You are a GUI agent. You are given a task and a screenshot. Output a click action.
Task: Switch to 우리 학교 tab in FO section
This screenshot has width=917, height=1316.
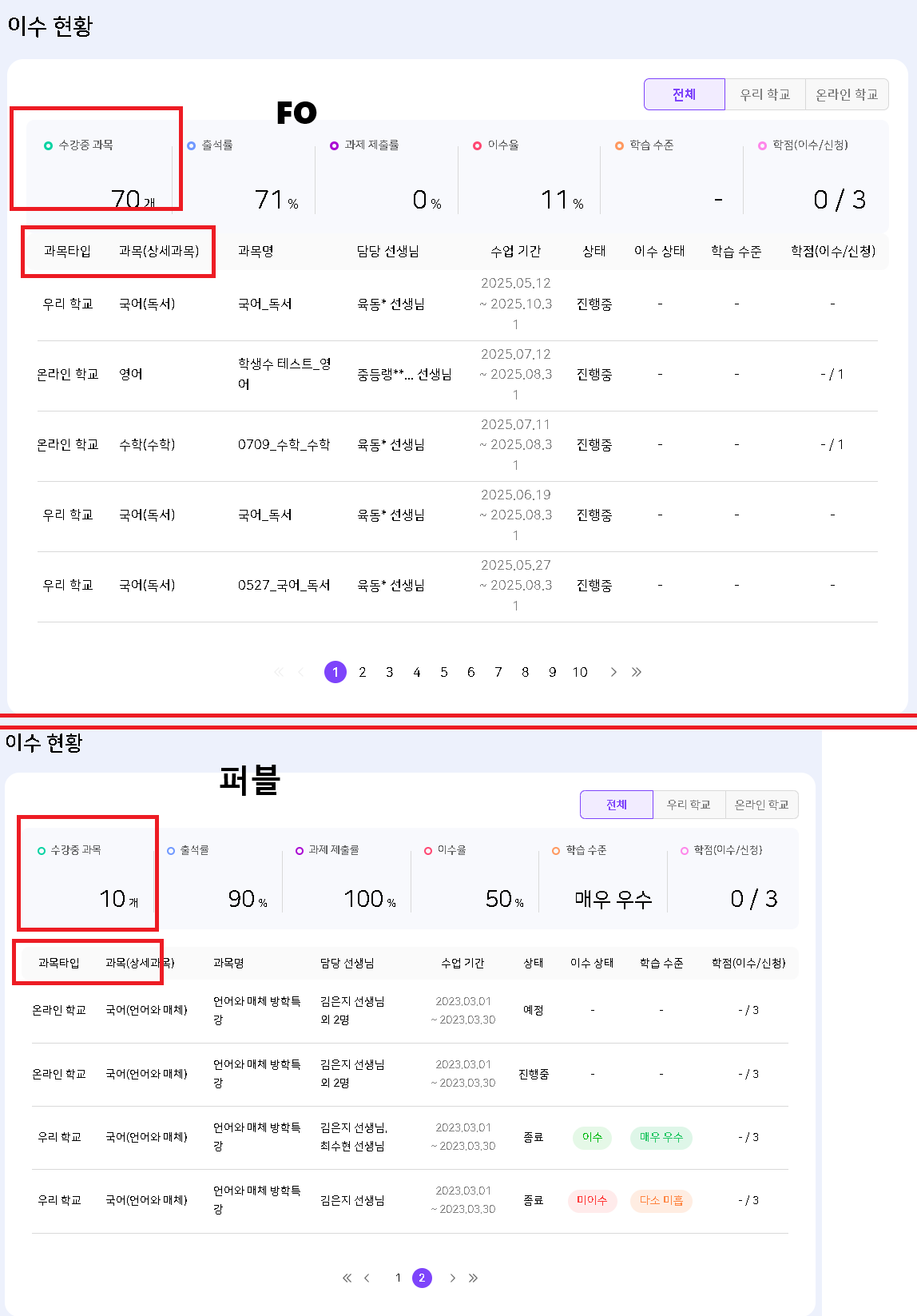[x=764, y=94]
